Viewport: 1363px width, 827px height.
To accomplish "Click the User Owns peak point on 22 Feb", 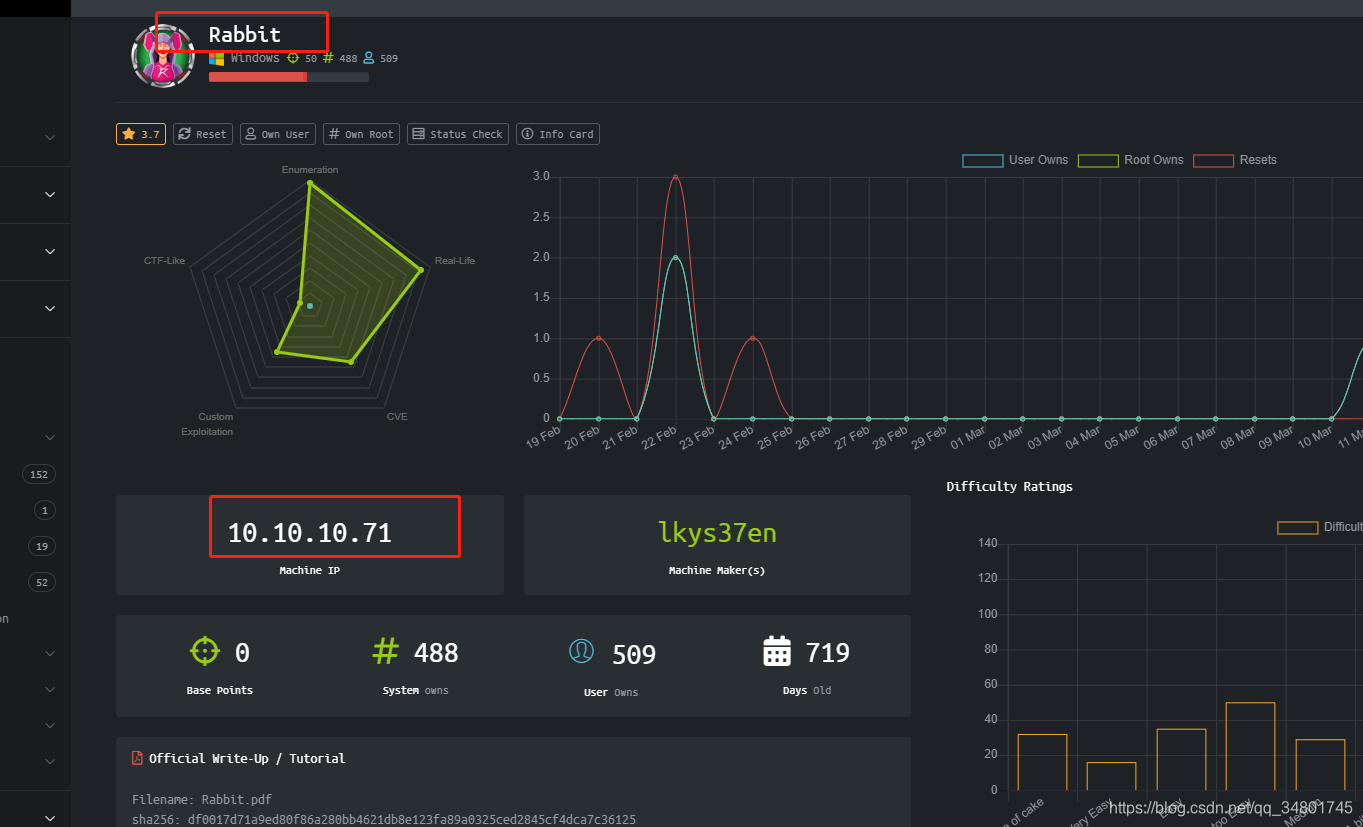I will [676, 258].
